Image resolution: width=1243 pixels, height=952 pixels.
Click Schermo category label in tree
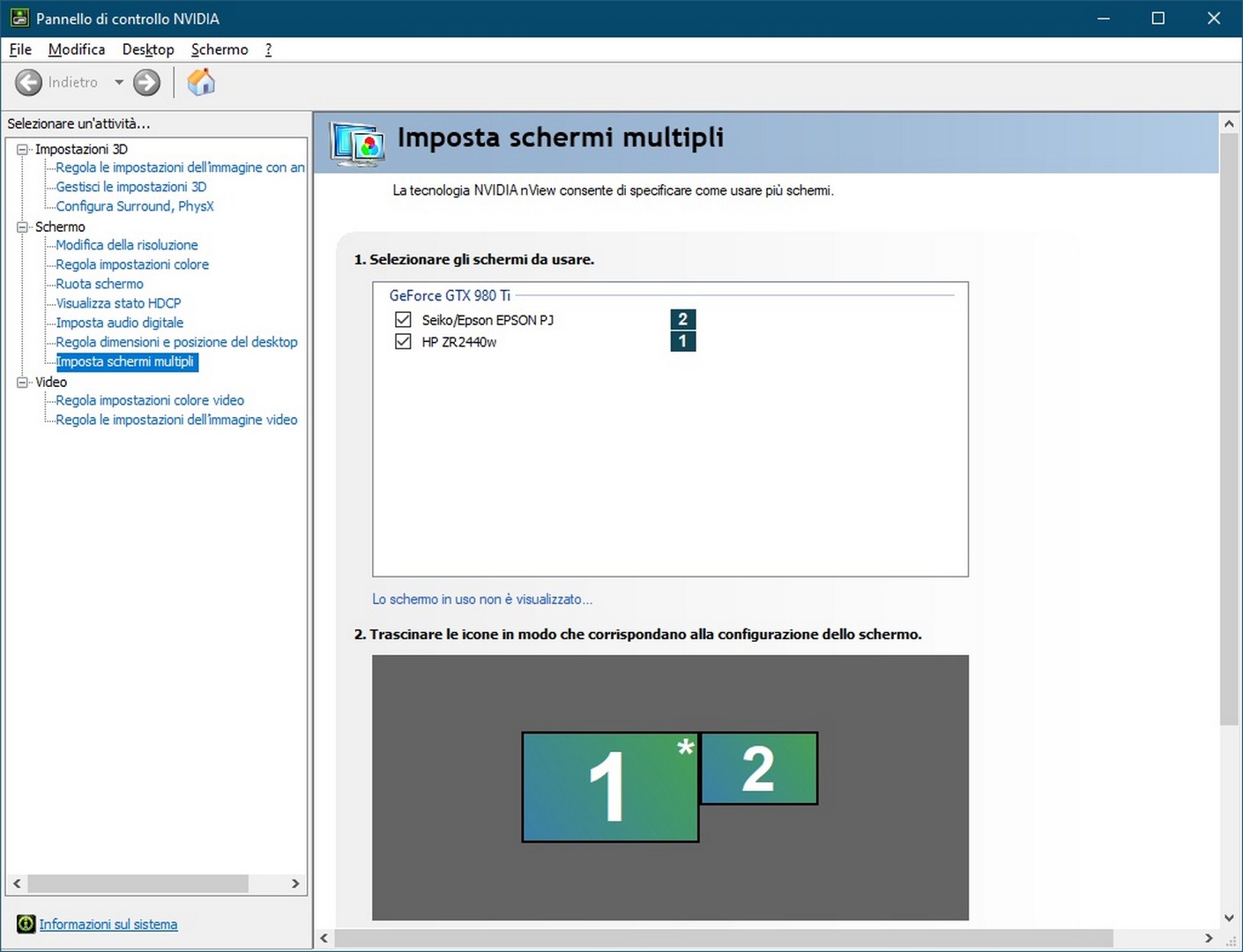tap(60, 227)
